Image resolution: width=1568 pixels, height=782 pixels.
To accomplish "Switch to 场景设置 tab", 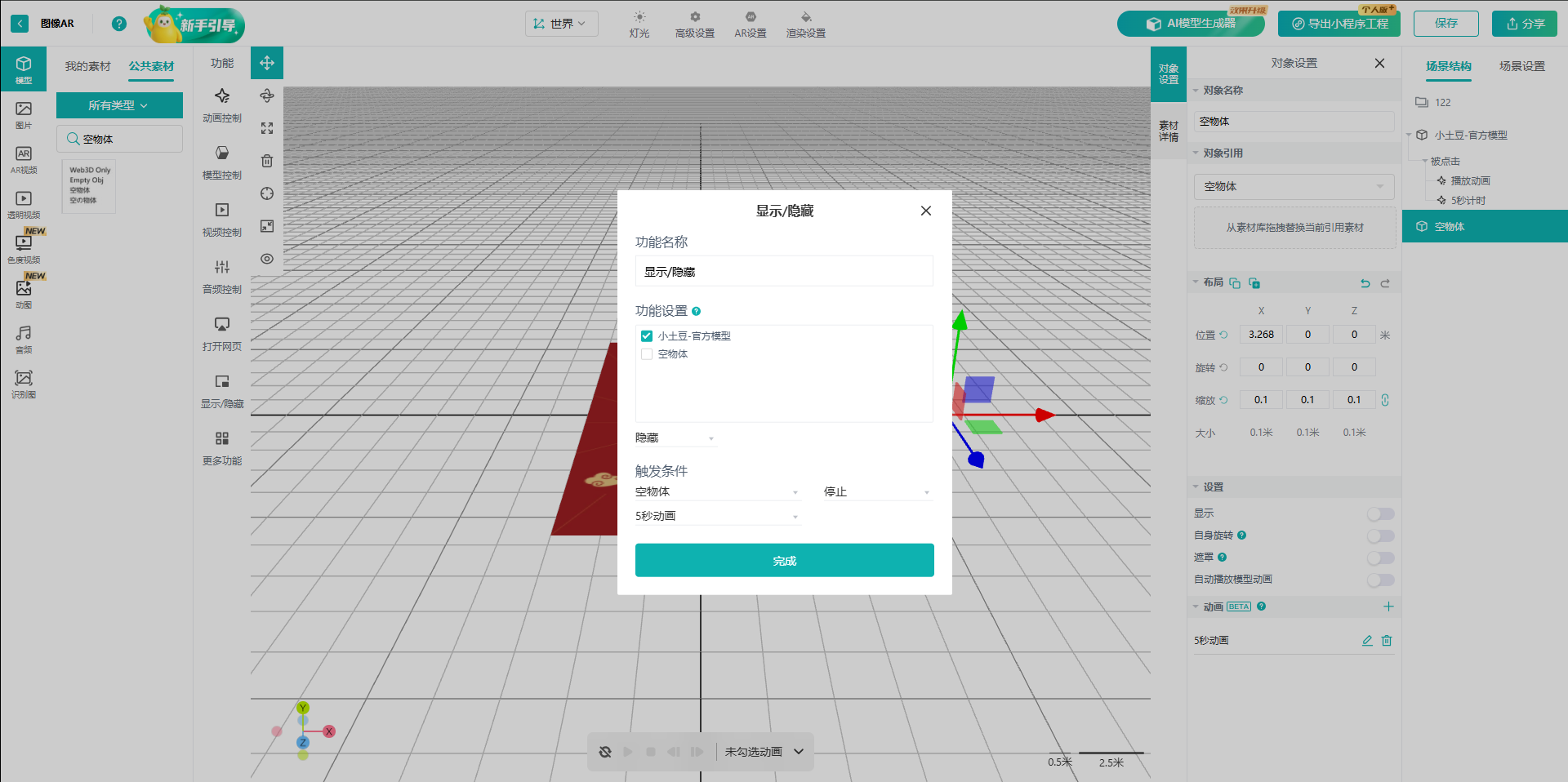I will 1521,66.
